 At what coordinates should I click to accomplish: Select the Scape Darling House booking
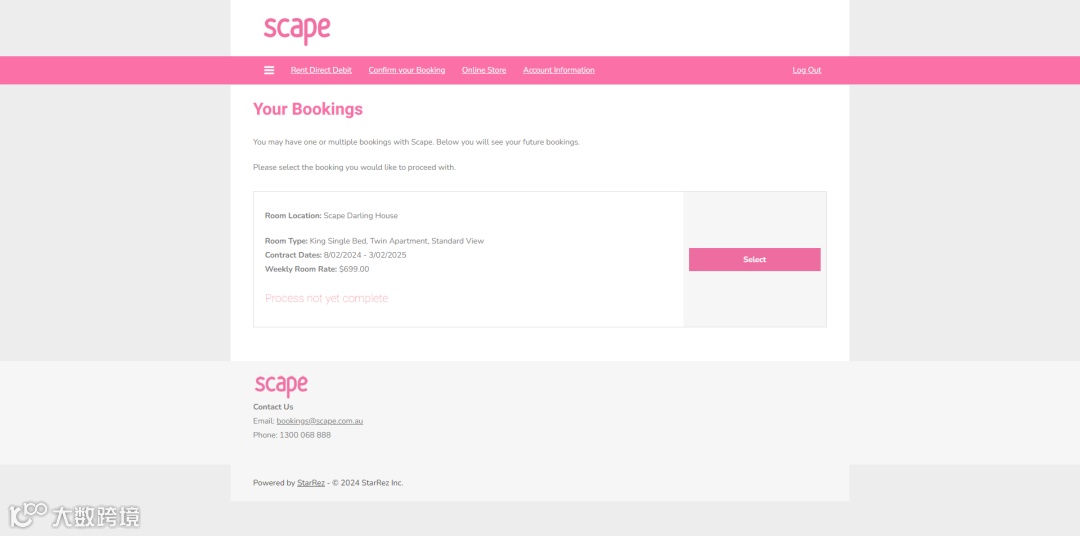coord(754,259)
